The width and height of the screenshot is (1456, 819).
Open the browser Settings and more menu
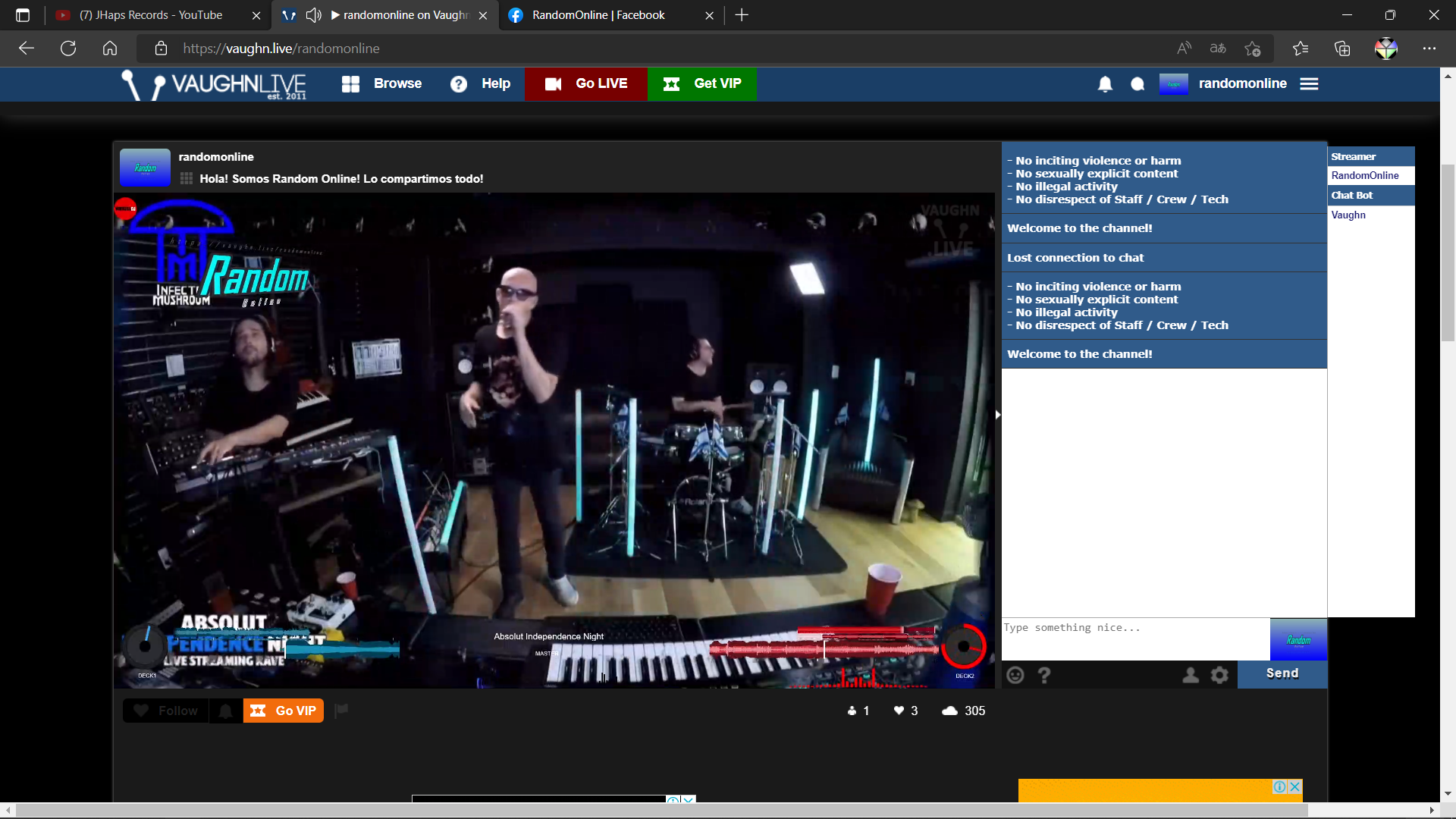1429,49
